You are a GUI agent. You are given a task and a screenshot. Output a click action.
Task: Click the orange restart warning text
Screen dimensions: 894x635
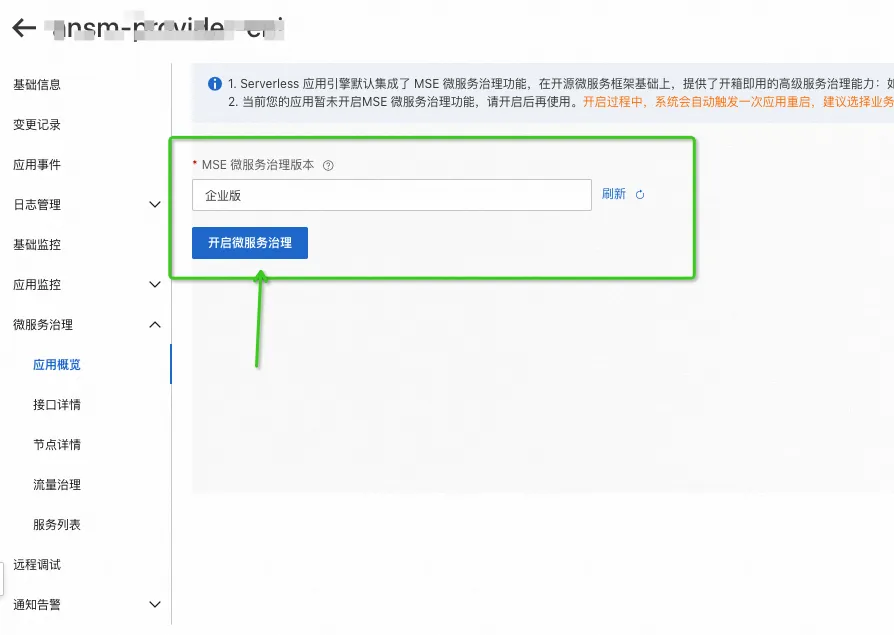click(738, 102)
